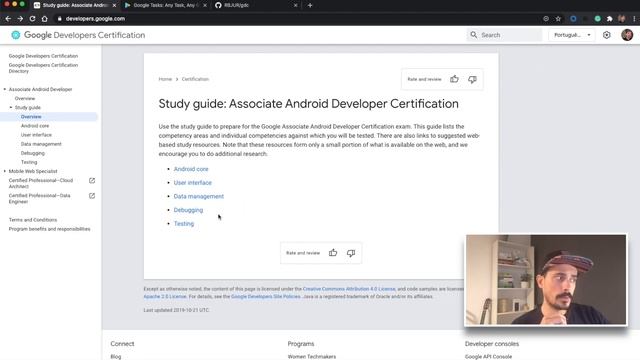Screen dimensions: 640x360
Task: Open the User interface link in list
Action: tap(193, 183)
